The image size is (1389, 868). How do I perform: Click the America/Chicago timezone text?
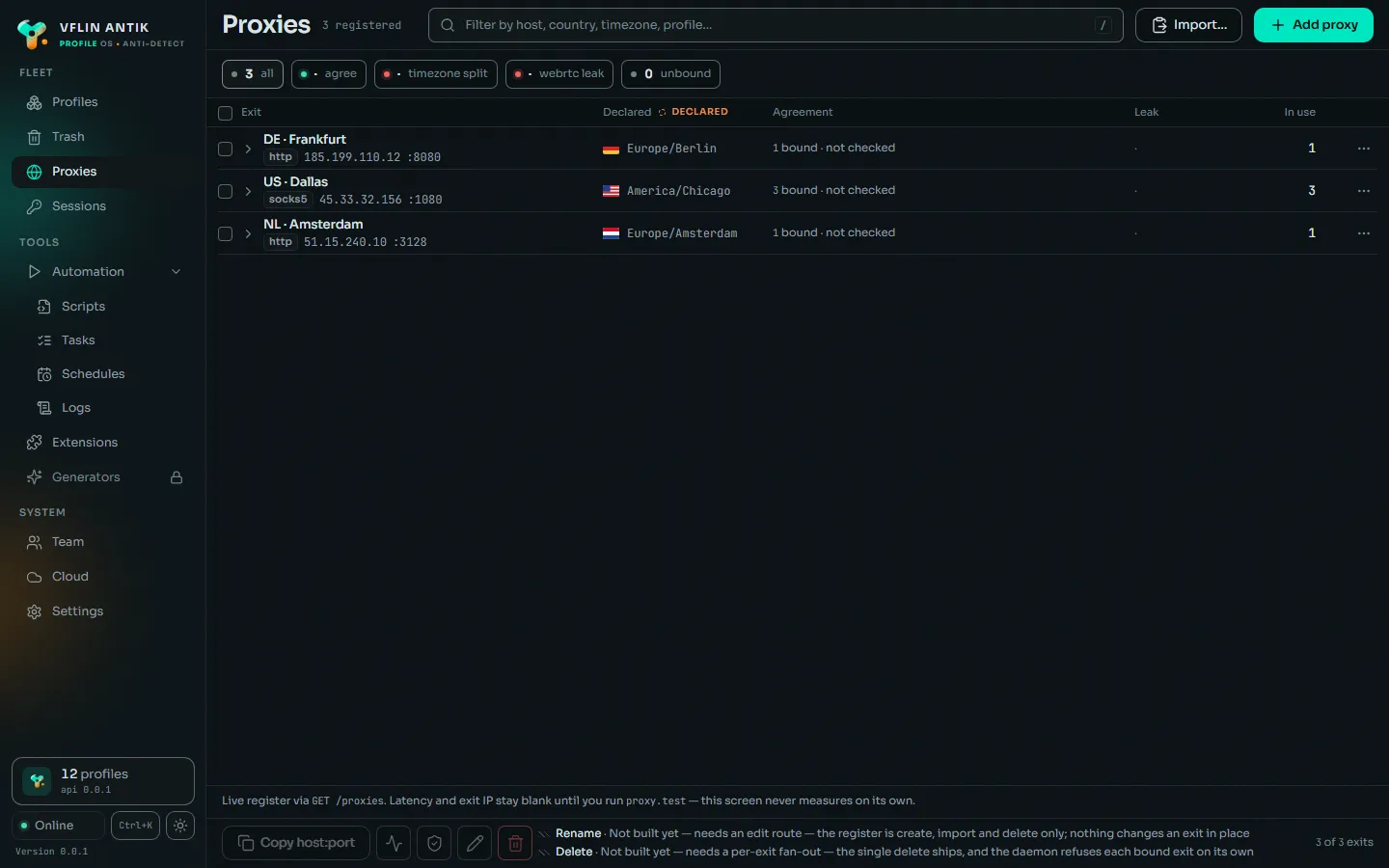[678, 191]
